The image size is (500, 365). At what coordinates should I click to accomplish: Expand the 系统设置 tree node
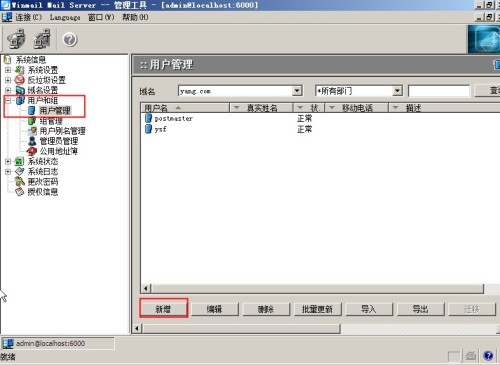pos(8,70)
